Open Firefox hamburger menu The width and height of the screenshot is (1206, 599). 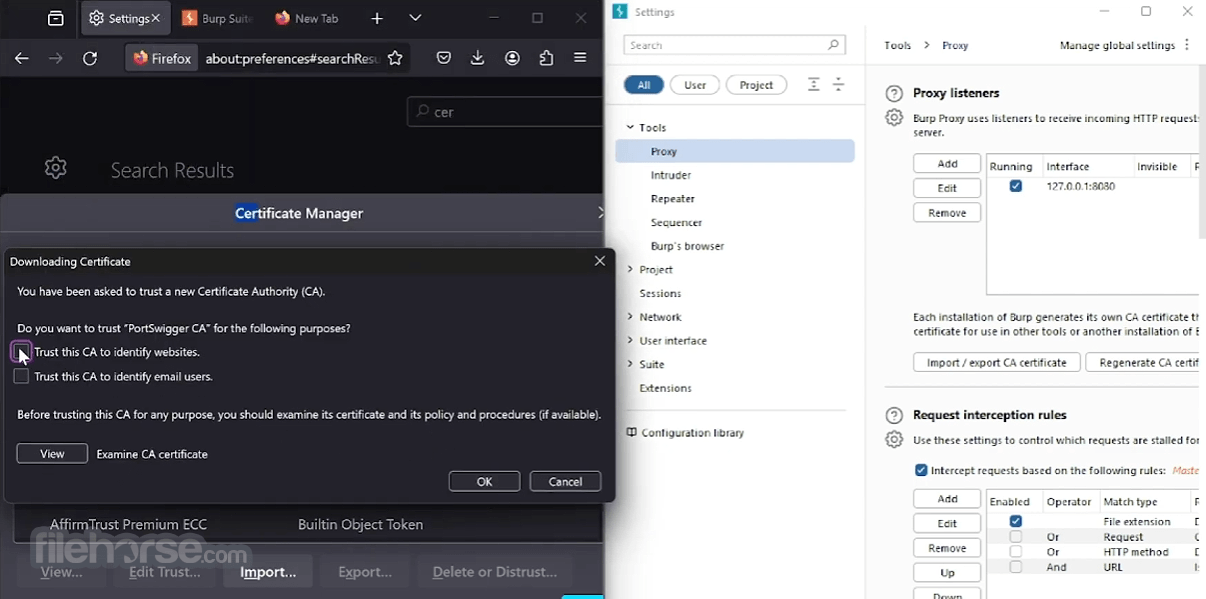pyautogui.click(x=580, y=59)
